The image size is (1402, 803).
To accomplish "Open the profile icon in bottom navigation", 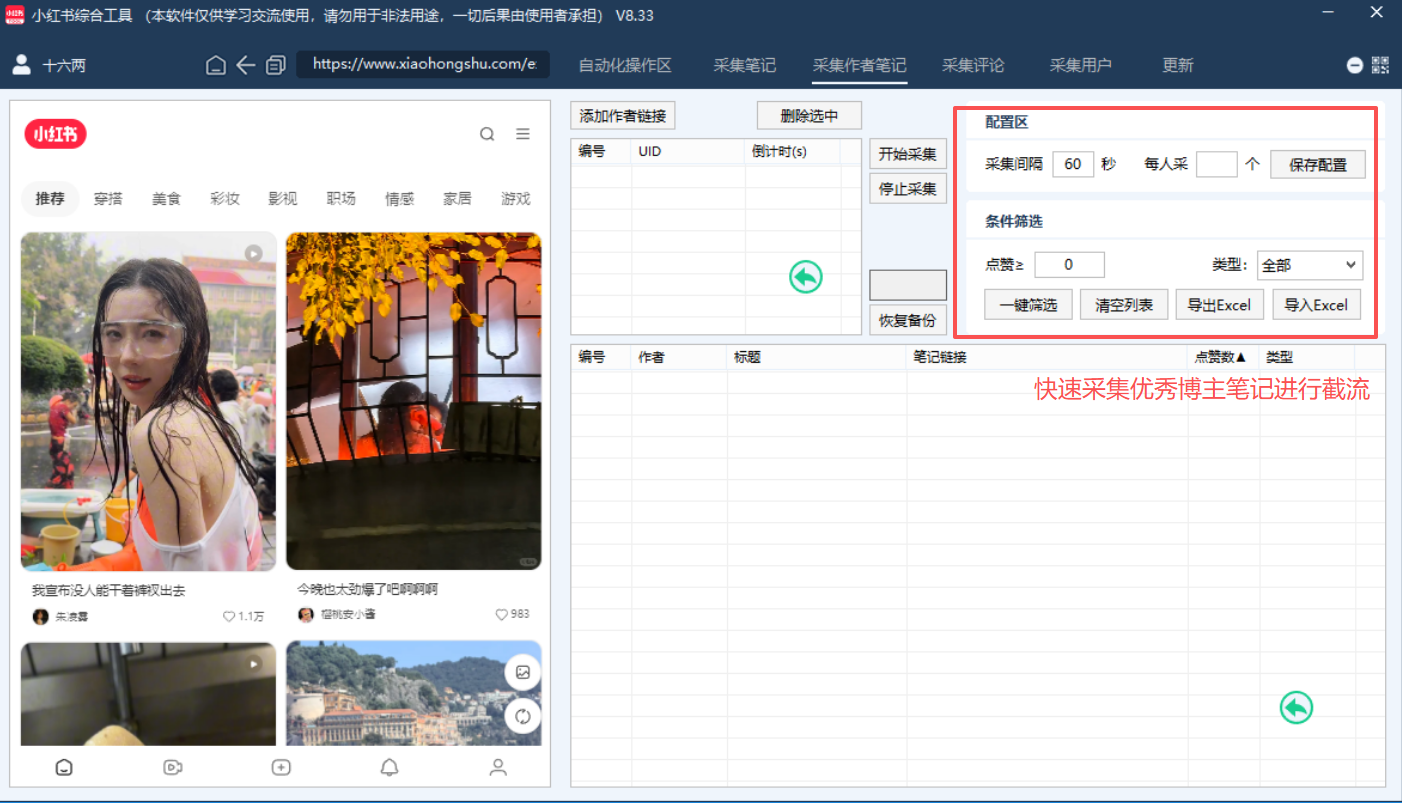I will click(498, 767).
